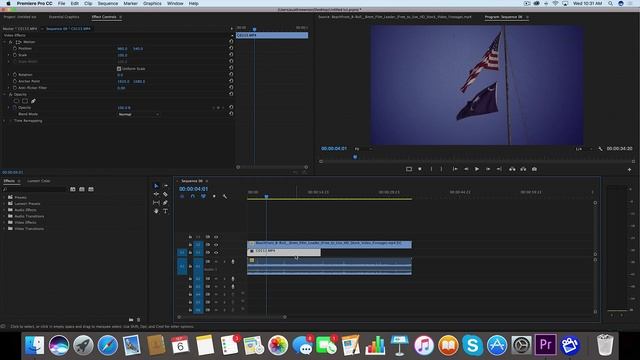
Task: Expand the Presets folder in Effects
Action: [4, 197]
